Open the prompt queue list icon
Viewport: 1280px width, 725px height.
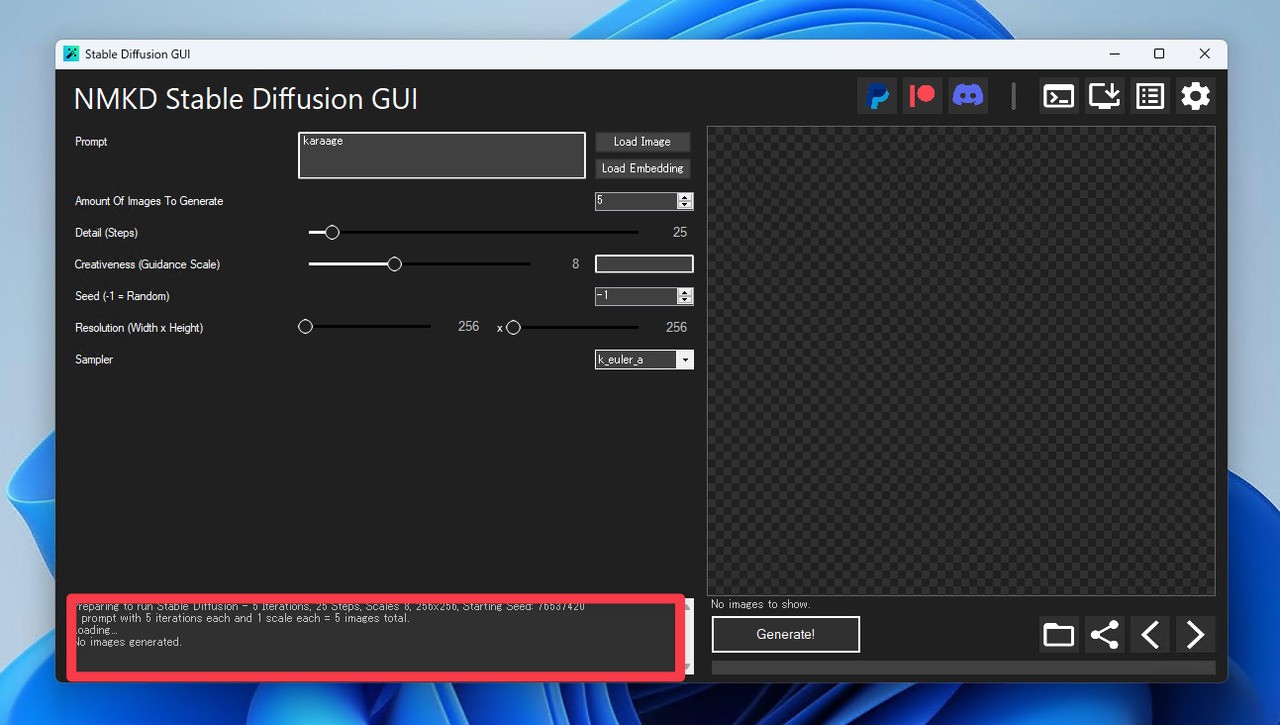click(x=1149, y=95)
